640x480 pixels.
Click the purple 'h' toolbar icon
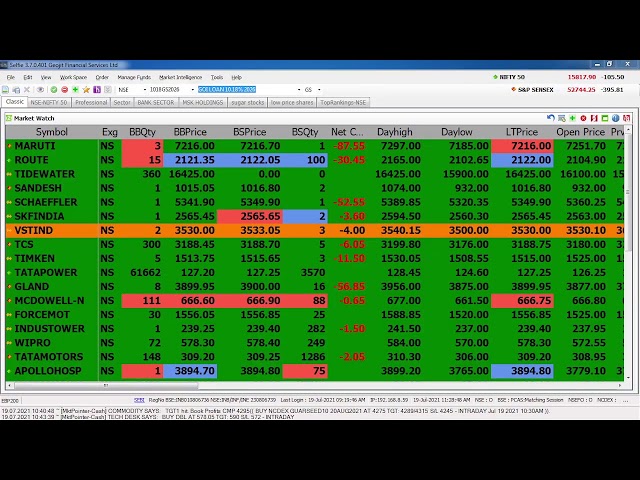tap(97, 89)
